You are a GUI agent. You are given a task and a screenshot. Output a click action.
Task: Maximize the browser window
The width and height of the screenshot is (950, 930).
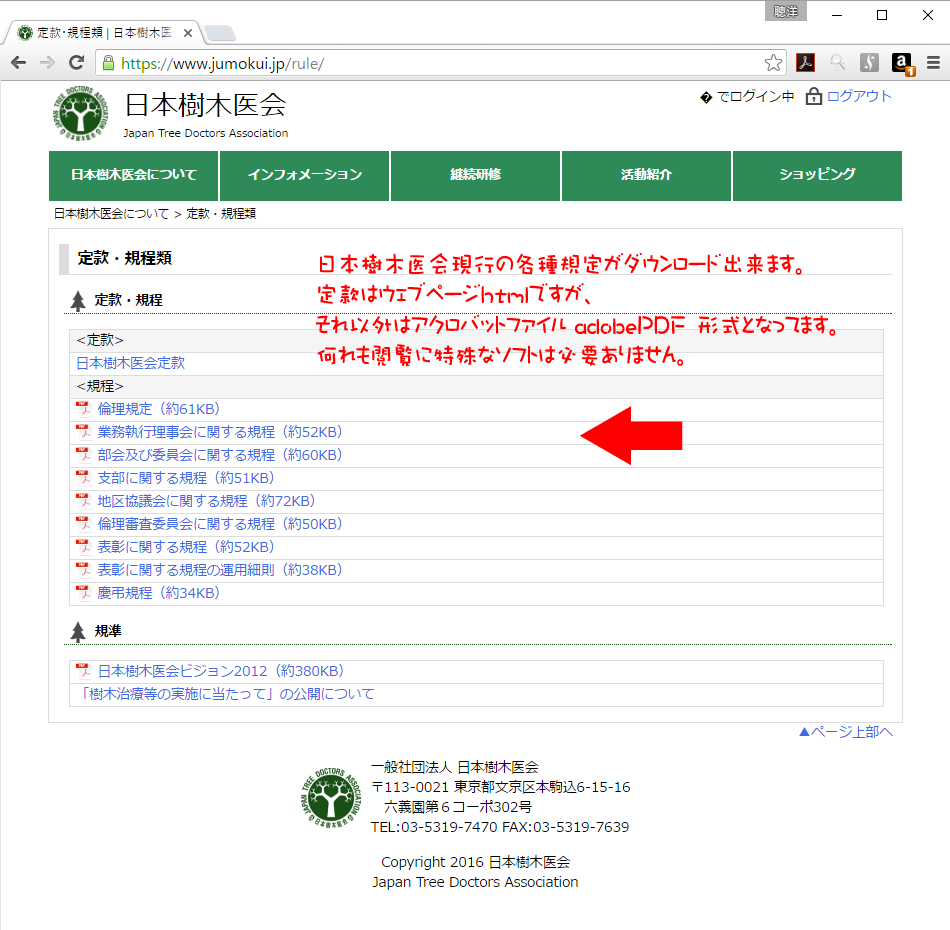click(882, 15)
